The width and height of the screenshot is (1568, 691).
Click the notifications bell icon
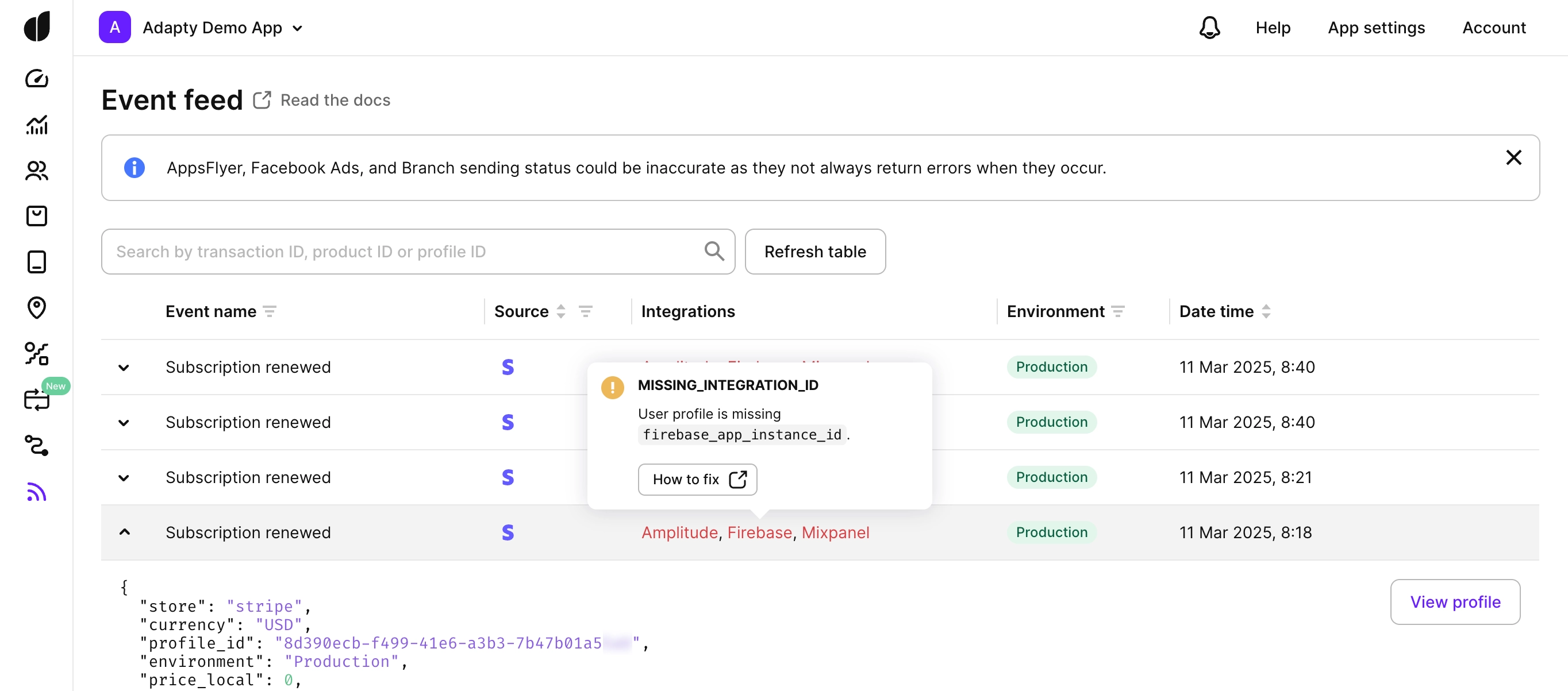coord(1209,28)
